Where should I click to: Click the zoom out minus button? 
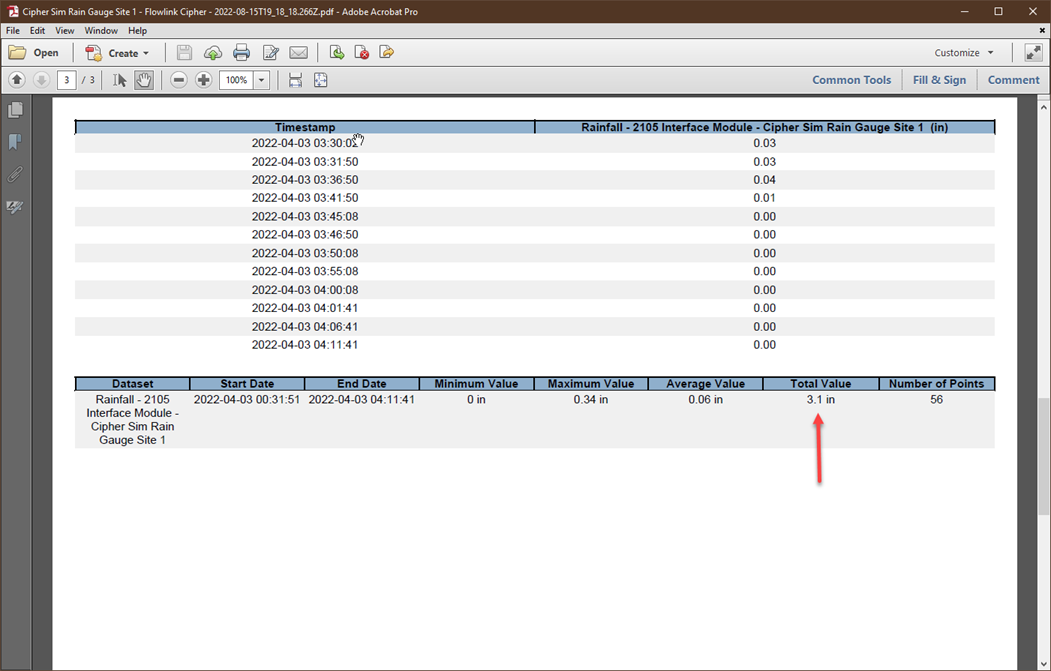click(179, 80)
